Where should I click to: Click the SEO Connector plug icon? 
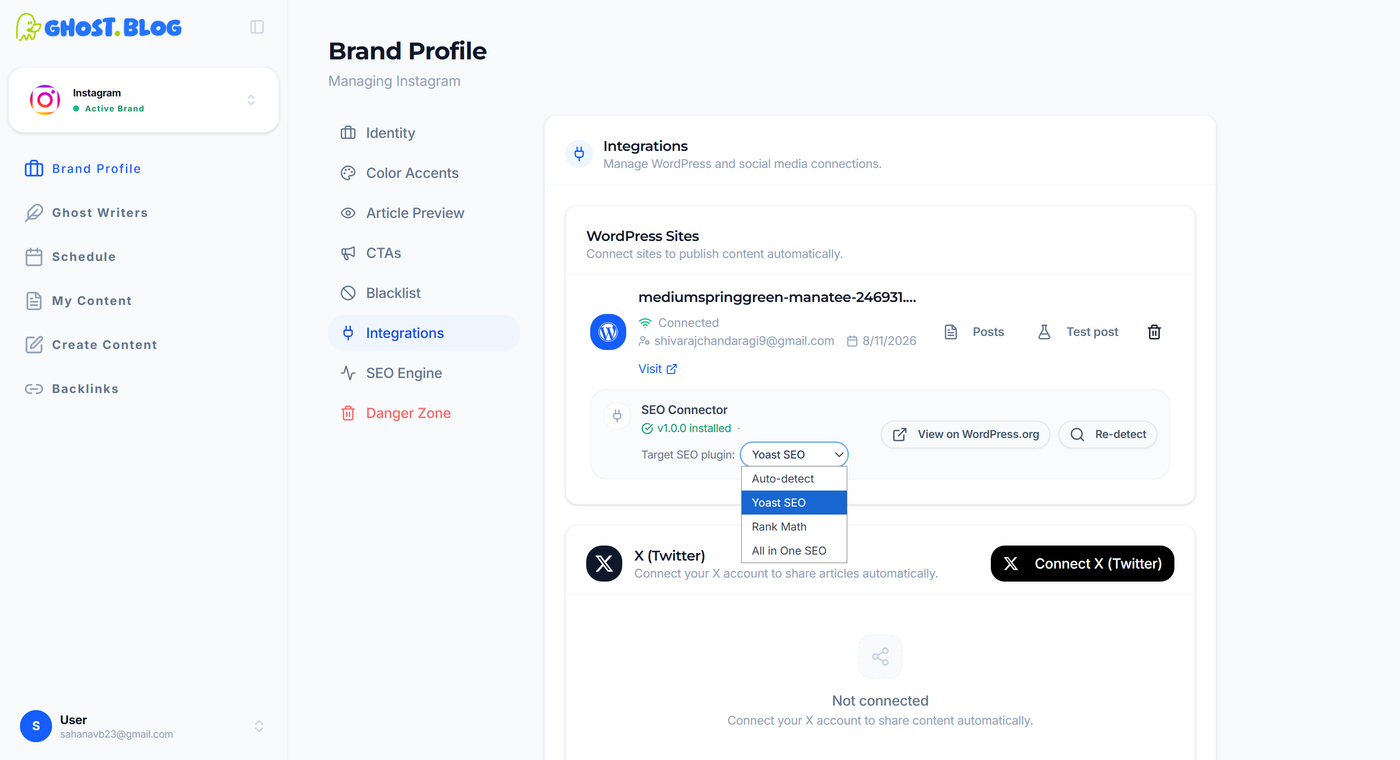(617, 415)
